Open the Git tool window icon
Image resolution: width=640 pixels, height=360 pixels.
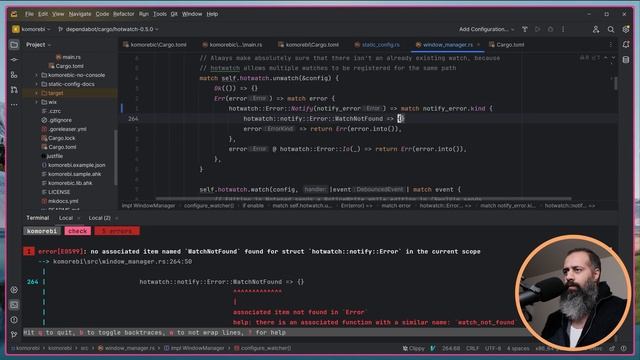pyautogui.click(x=14, y=334)
